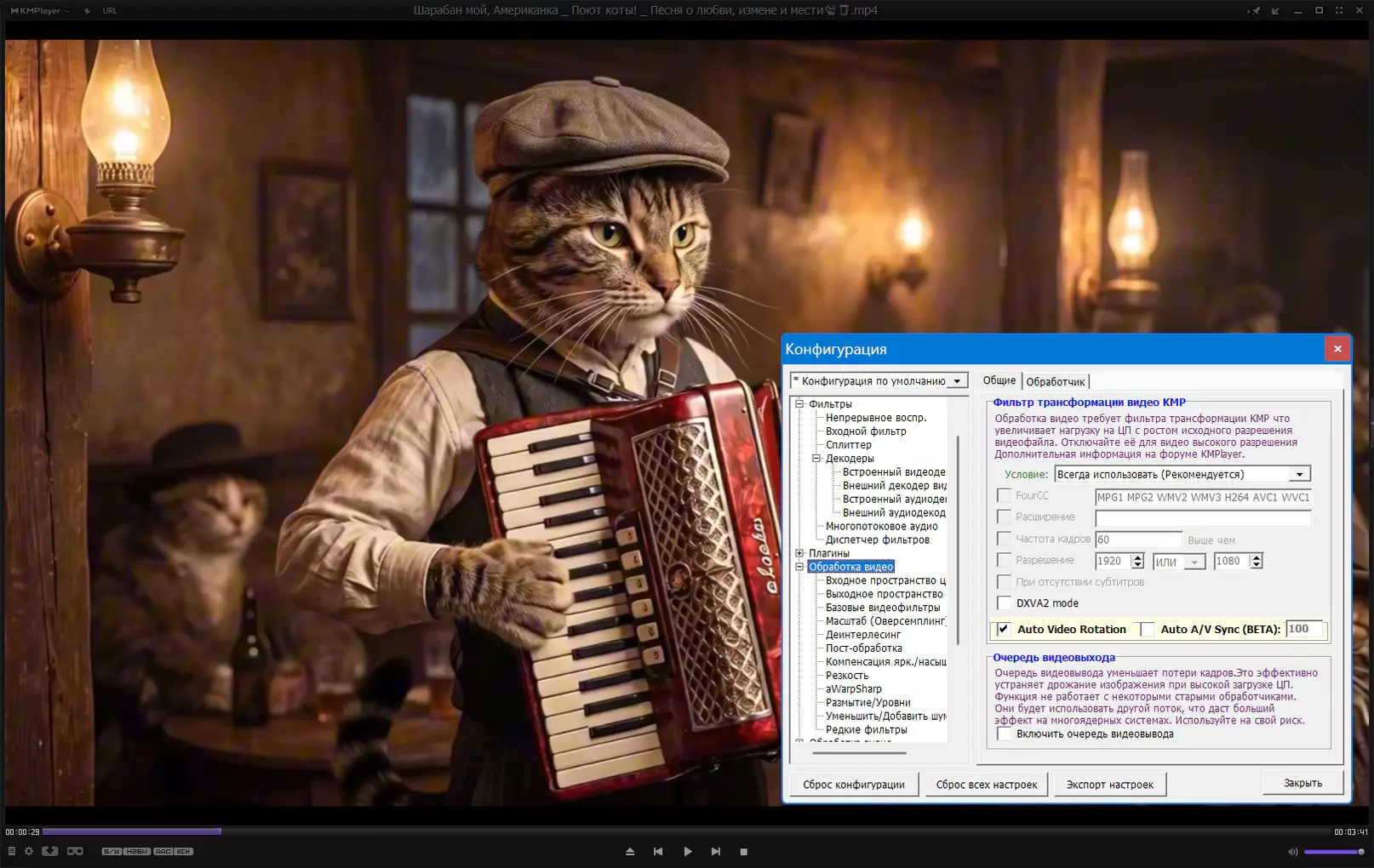Click the video seek progress bar
Screen dimensions: 1374x868
point(686,831)
